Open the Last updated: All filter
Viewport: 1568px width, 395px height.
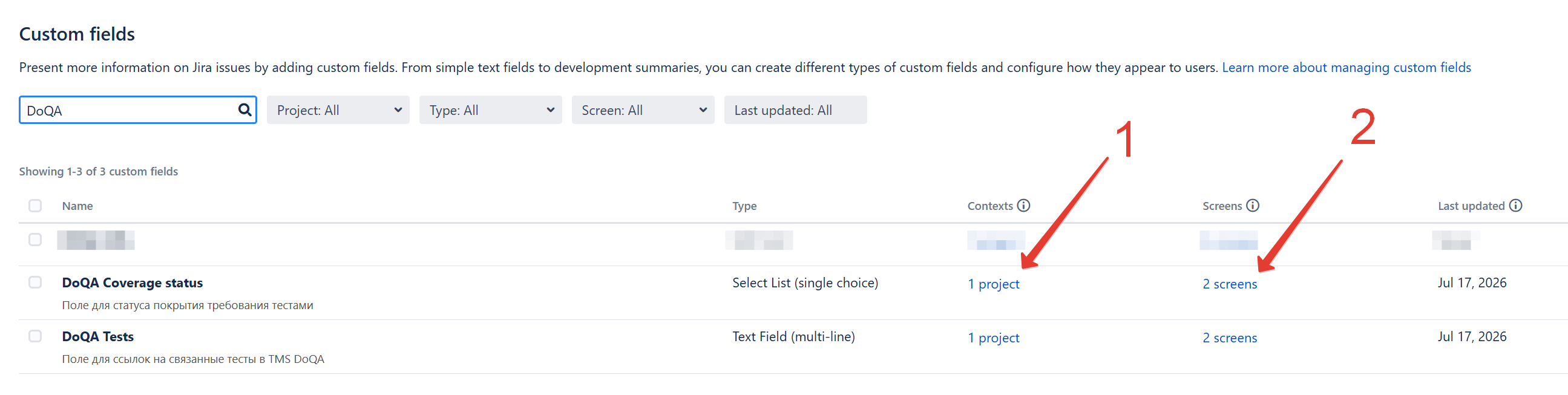click(x=795, y=110)
